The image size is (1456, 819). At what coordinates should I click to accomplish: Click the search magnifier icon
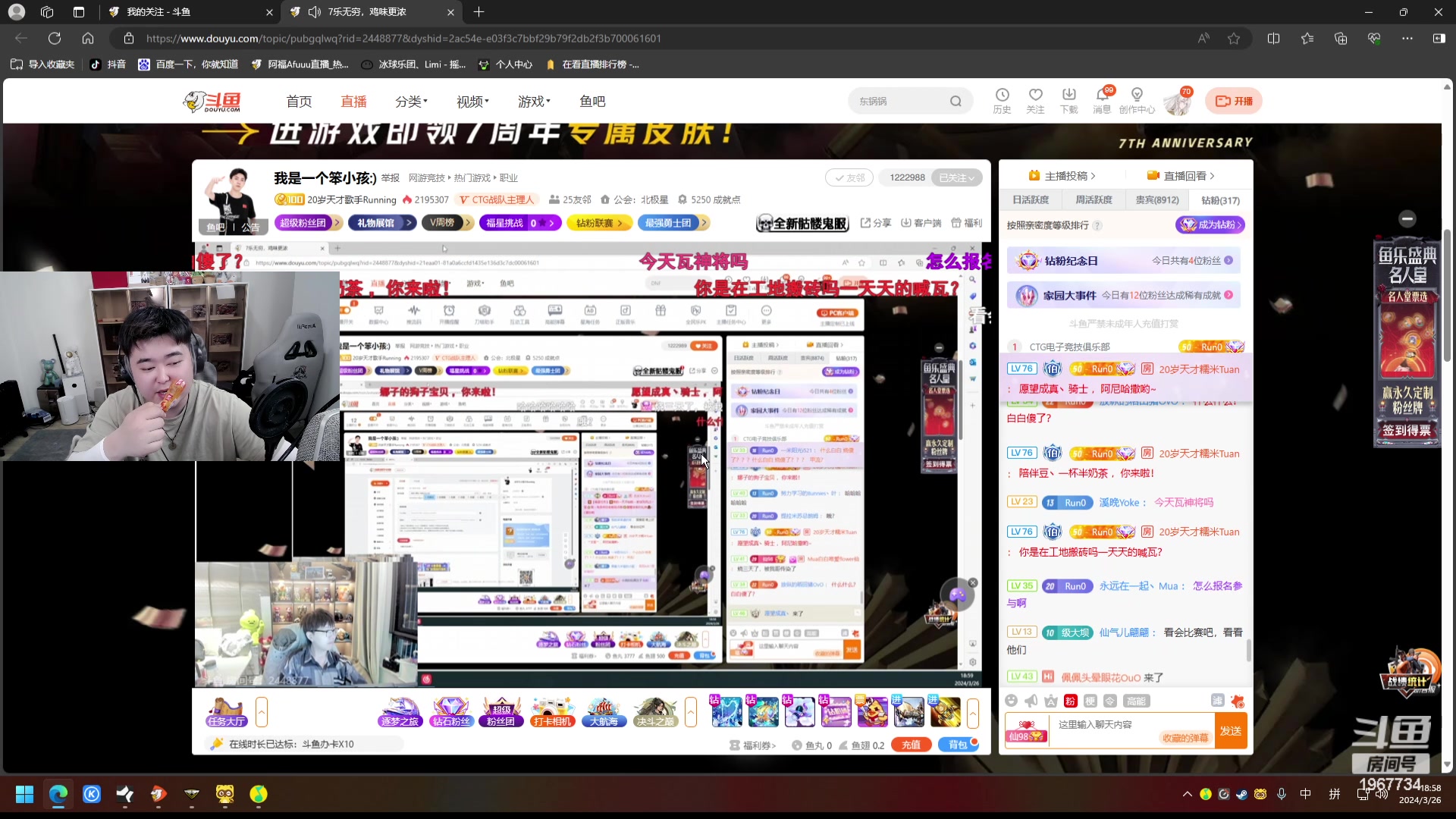pos(955,101)
